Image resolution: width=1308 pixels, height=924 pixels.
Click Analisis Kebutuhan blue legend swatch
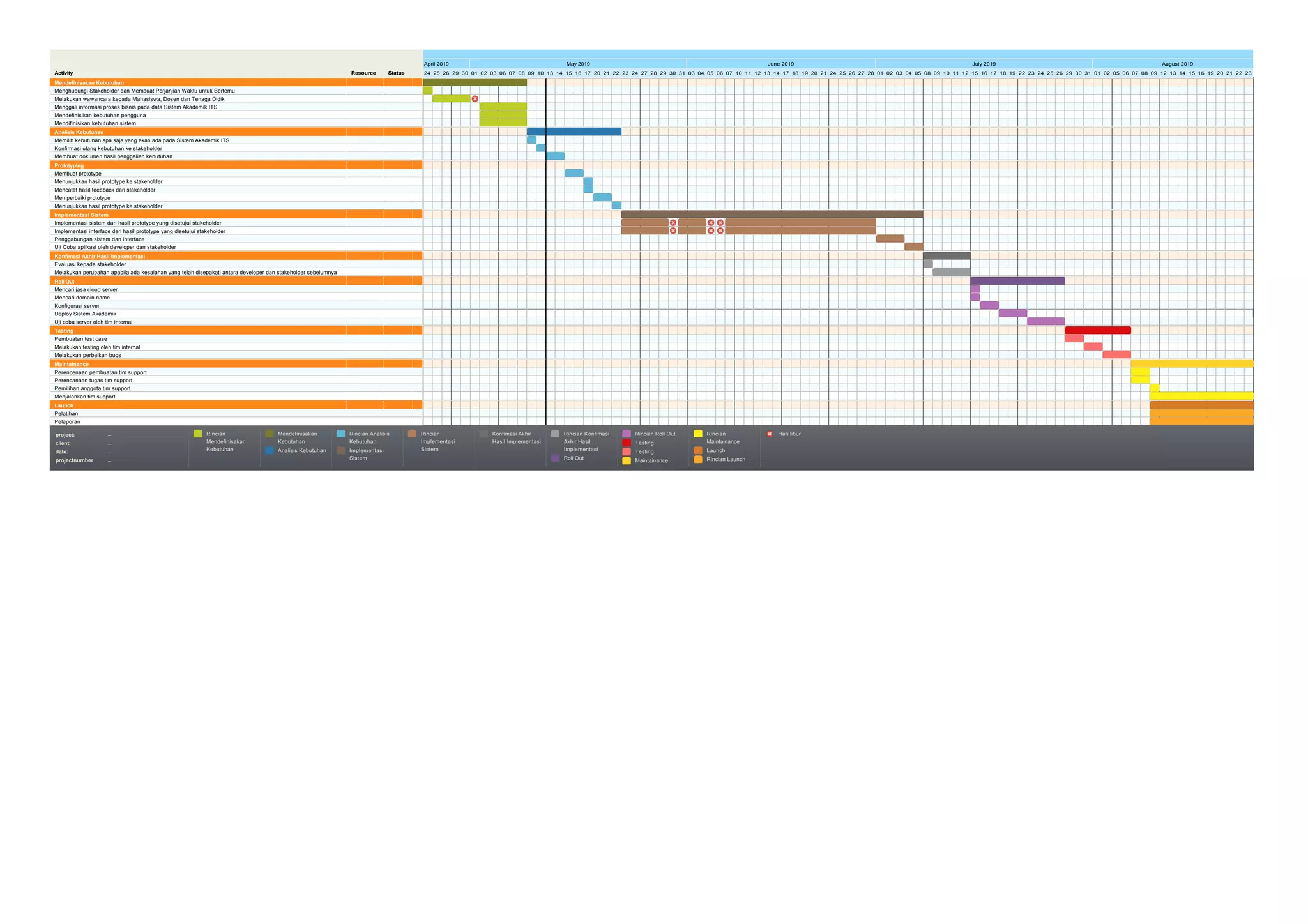coord(270,451)
